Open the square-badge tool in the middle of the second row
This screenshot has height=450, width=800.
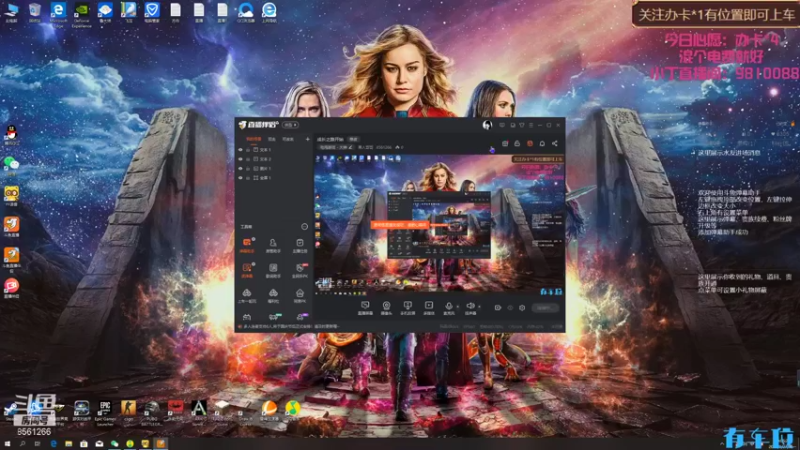pos(273,270)
